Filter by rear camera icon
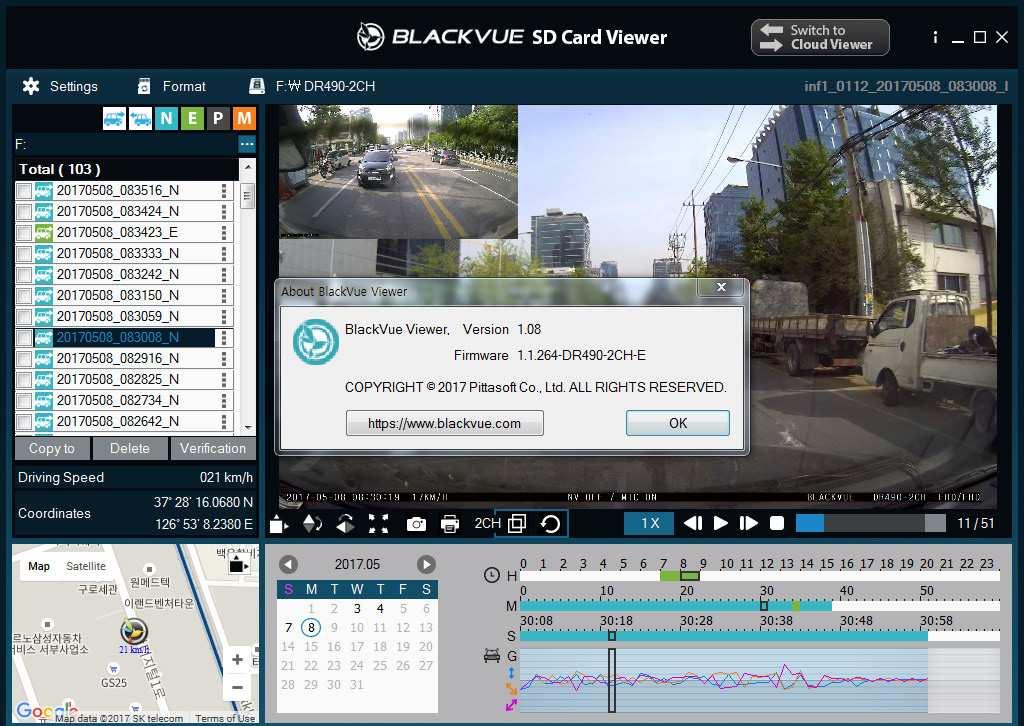This screenshot has height=726, width=1024. tap(140, 118)
